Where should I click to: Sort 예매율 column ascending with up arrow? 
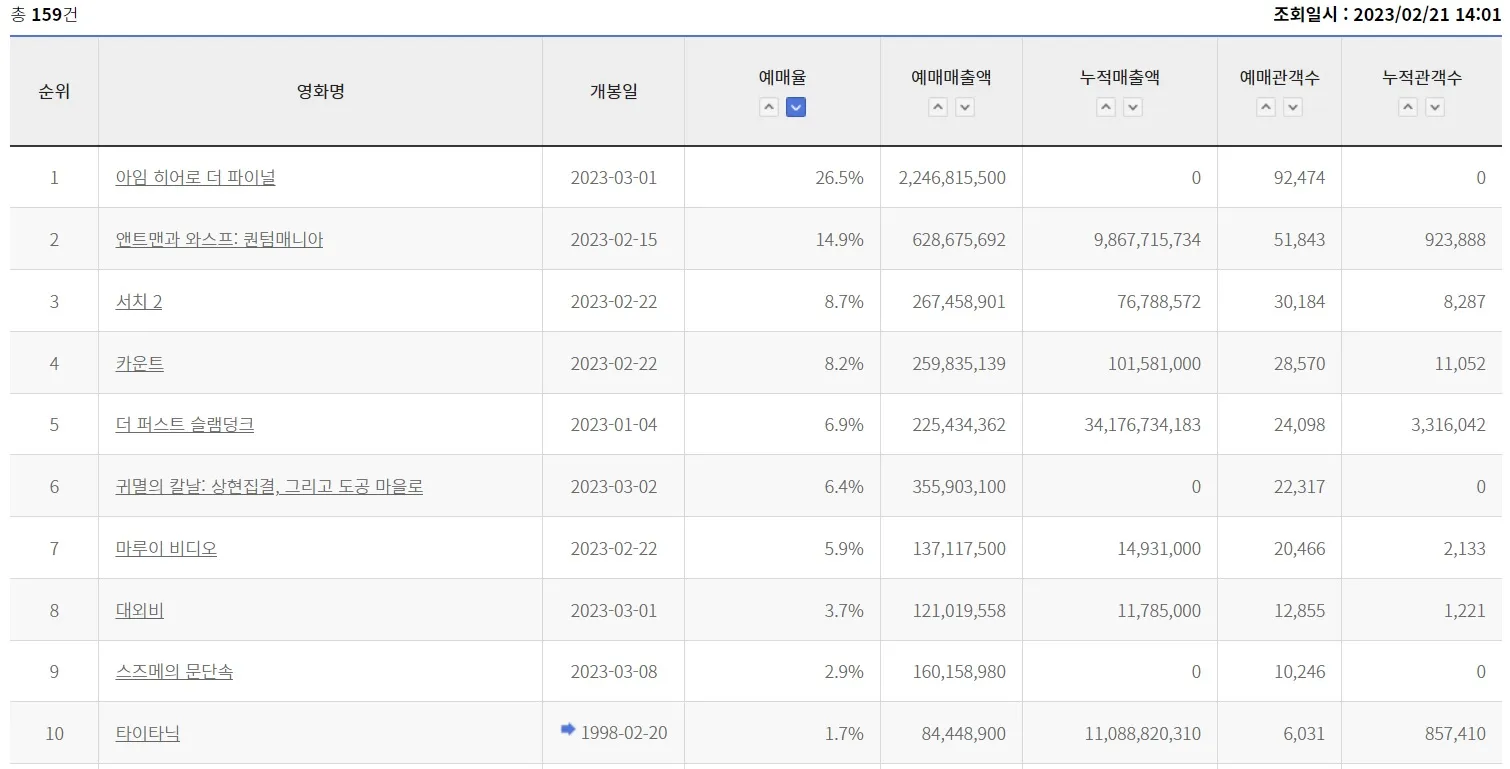click(768, 107)
